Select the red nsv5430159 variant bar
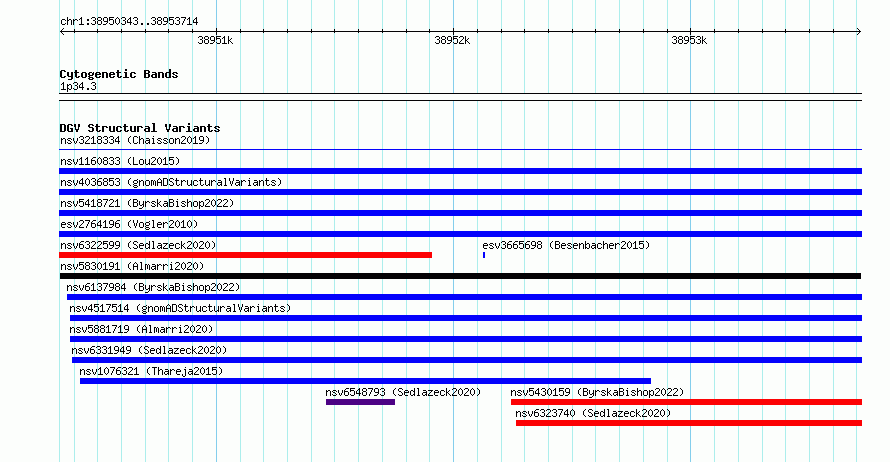 click(x=686, y=402)
